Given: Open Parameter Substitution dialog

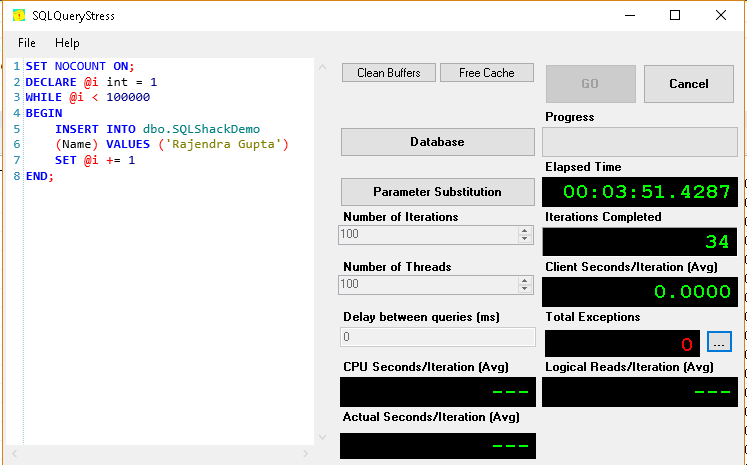Looking at the screenshot, I should click(x=437, y=191).
